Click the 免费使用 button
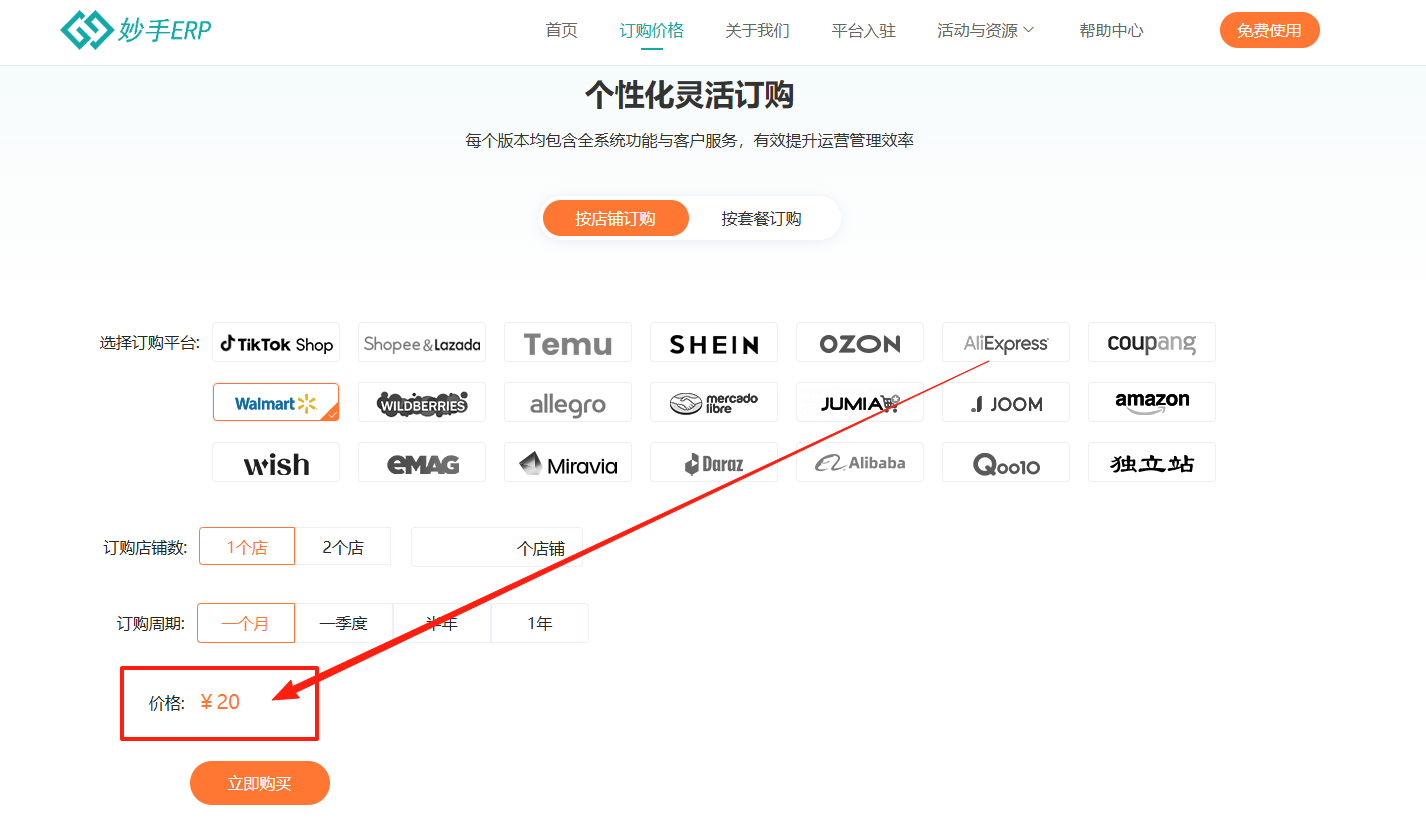The width and height of the screenshot is (1426, 825). point(1269,31)
